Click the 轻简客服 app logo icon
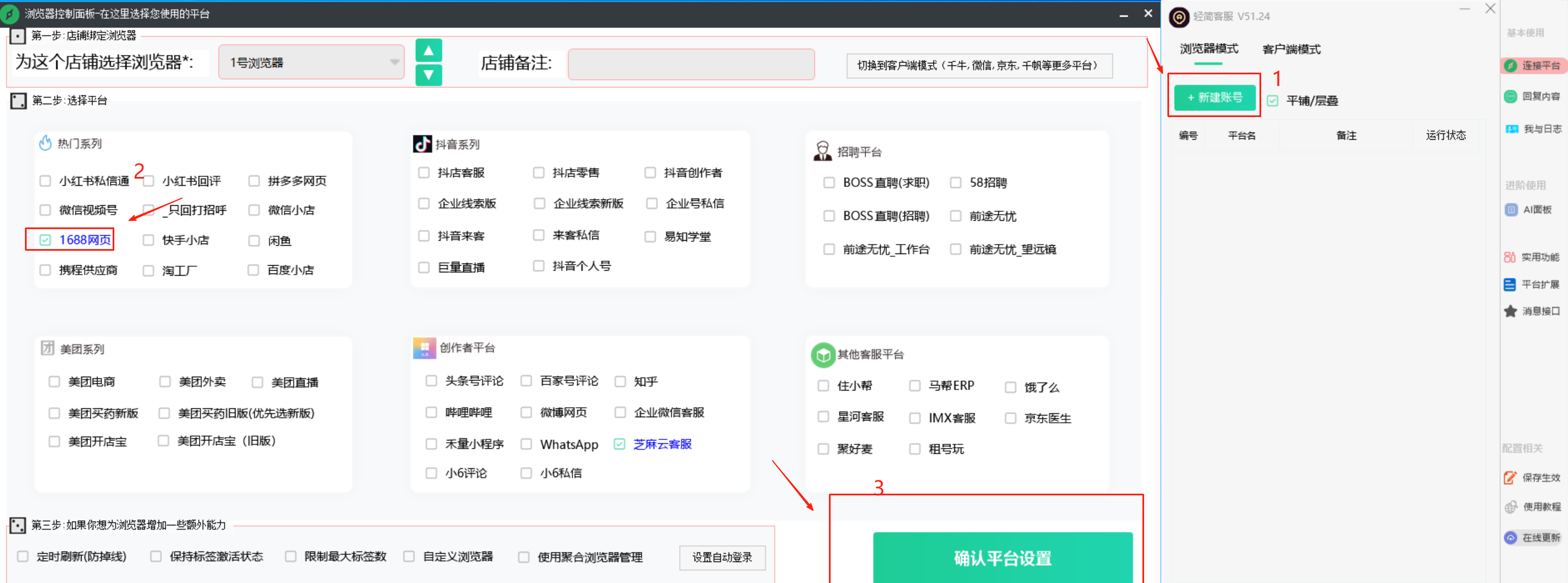1568x583 pixels. (1178, 17)
